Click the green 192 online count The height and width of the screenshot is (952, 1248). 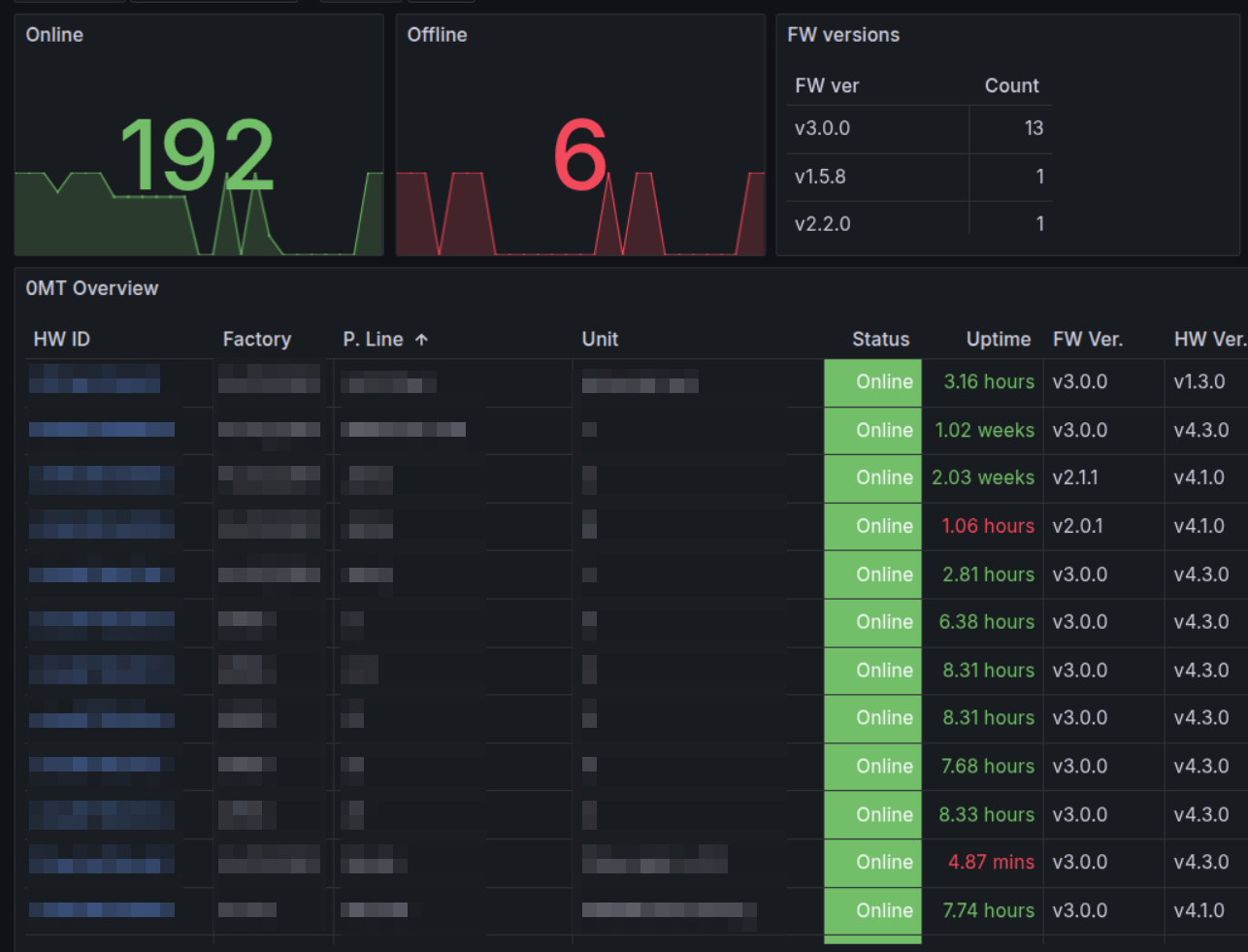point(197,155)
